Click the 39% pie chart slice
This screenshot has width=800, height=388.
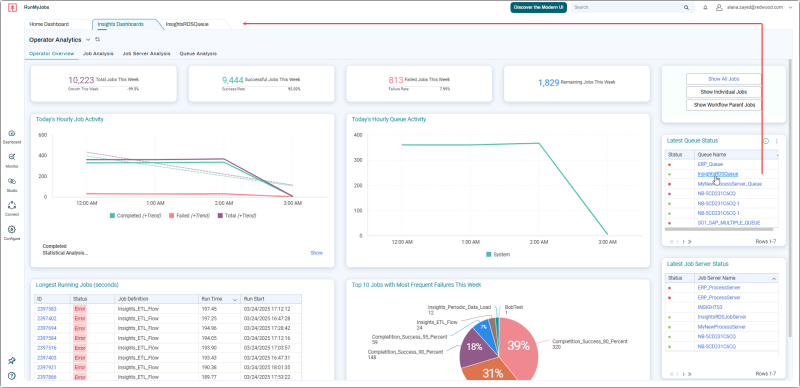click(518, 346)
